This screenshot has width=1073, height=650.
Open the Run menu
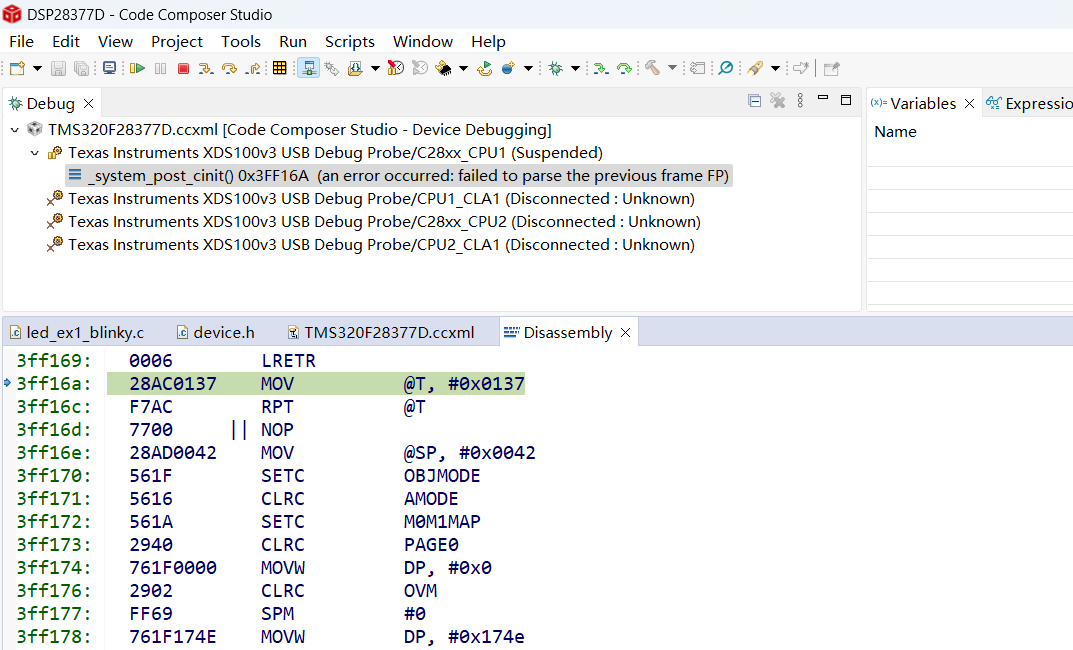pos(292,41)
